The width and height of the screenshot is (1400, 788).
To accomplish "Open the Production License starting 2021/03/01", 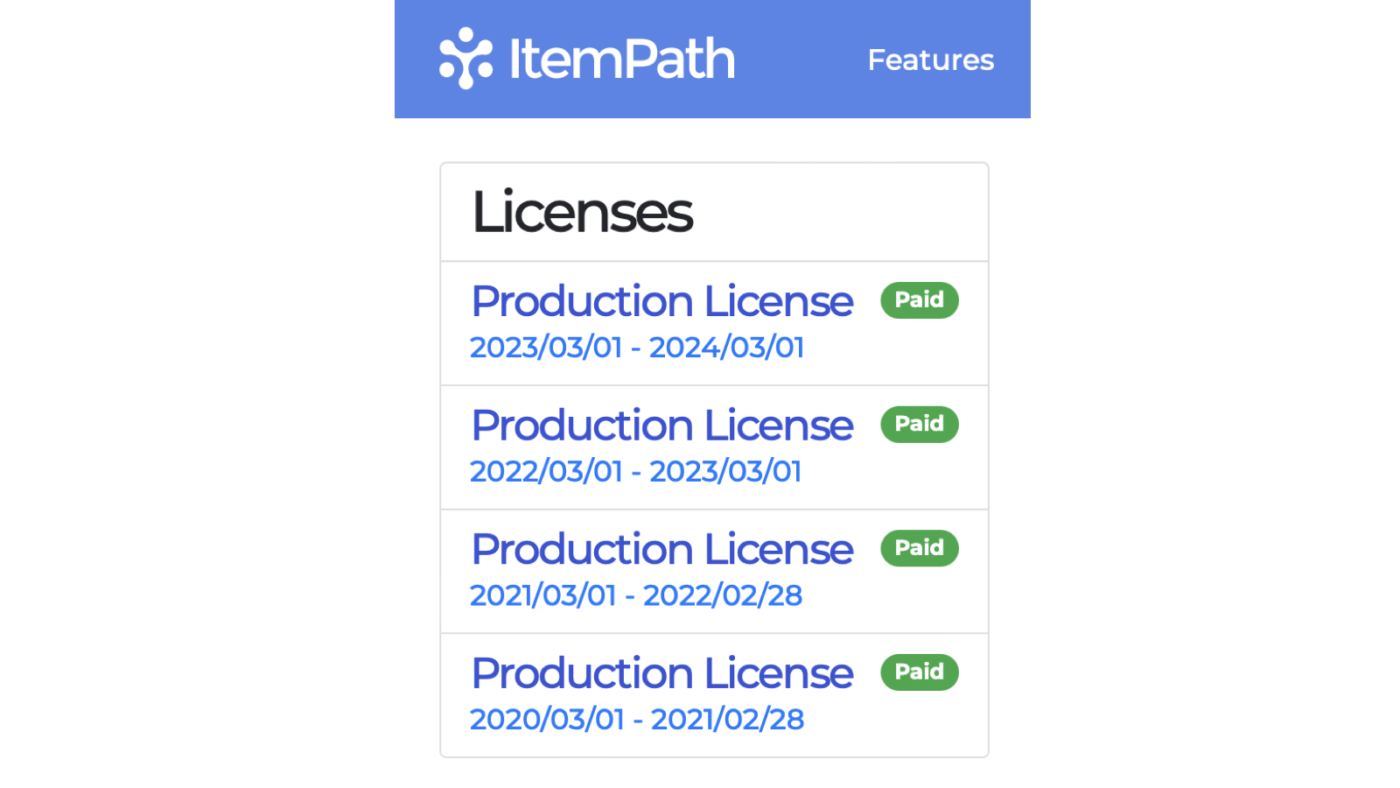I will 661,548.
